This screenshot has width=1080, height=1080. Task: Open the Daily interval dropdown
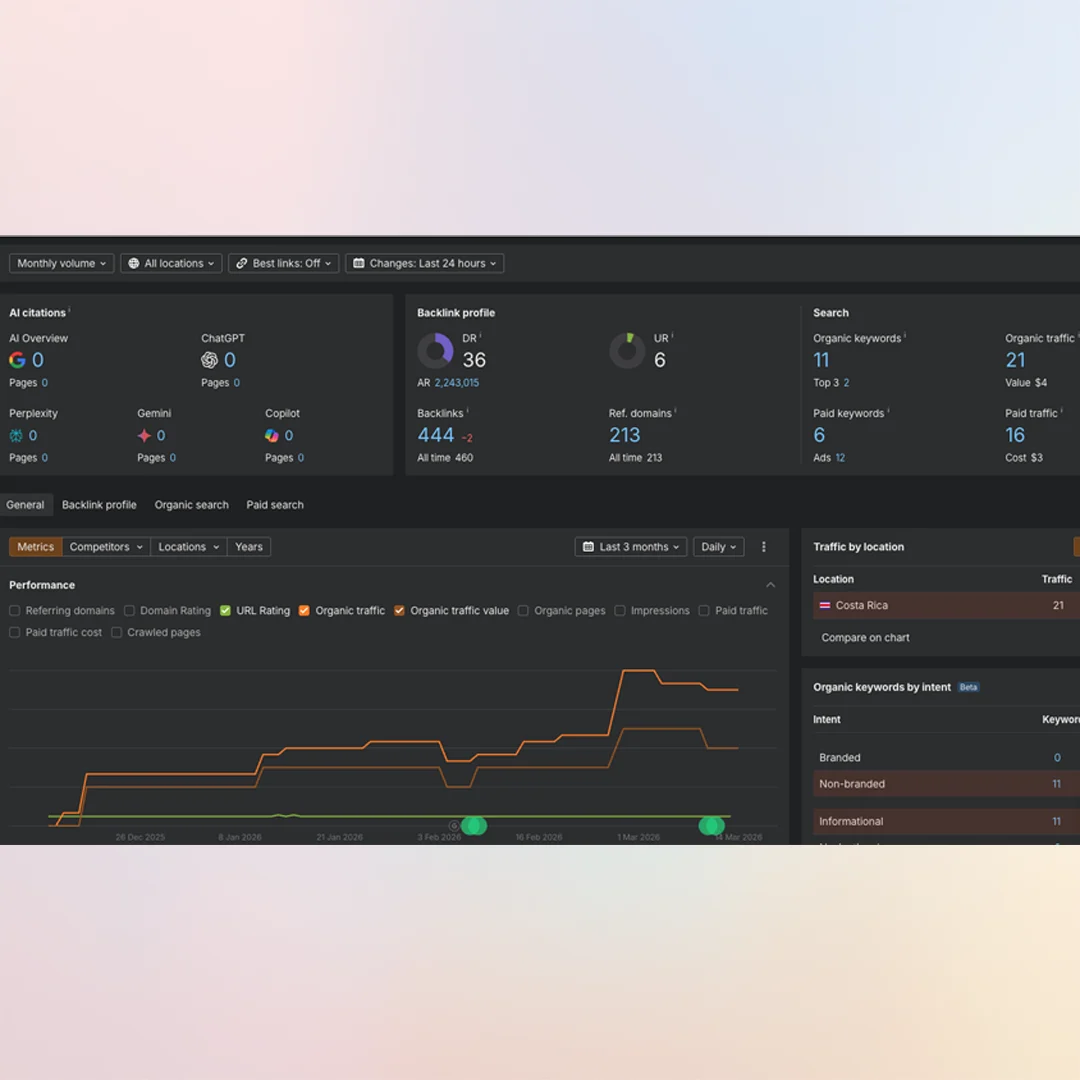[718, 547]
